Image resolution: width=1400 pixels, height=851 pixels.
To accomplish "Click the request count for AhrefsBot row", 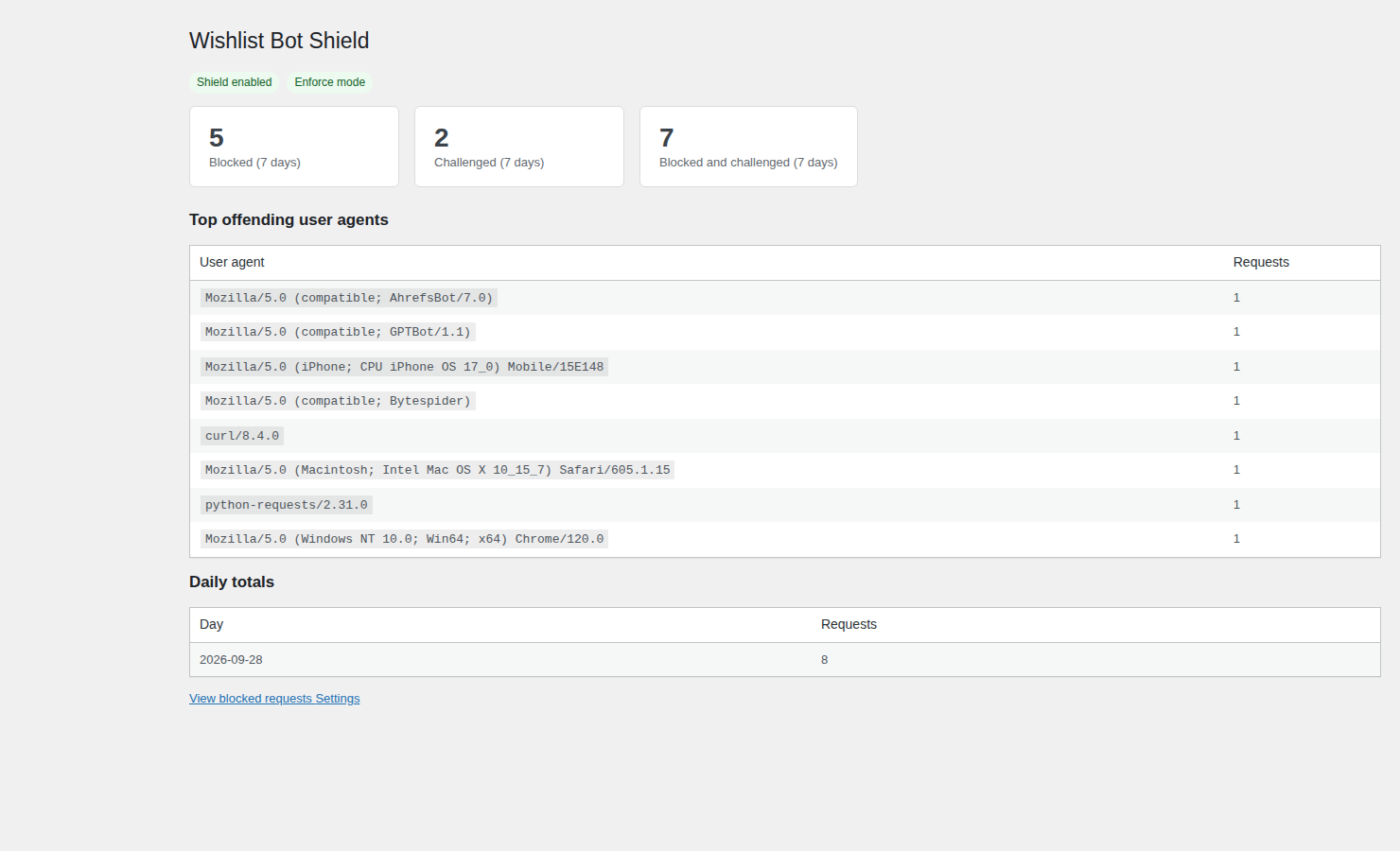I will pos(1236,298).
